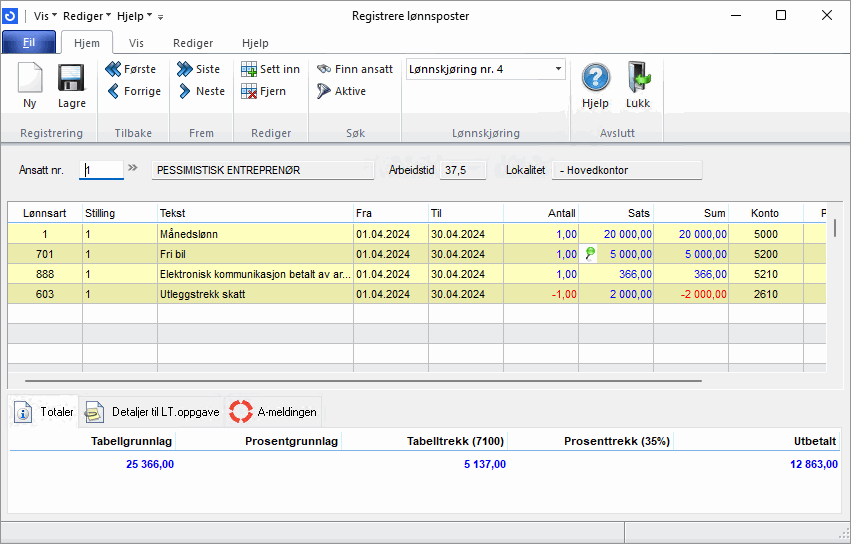Jump to Siste last record
Image resolution: width=851 pixels, height=544 pixels.
(199, 69)
